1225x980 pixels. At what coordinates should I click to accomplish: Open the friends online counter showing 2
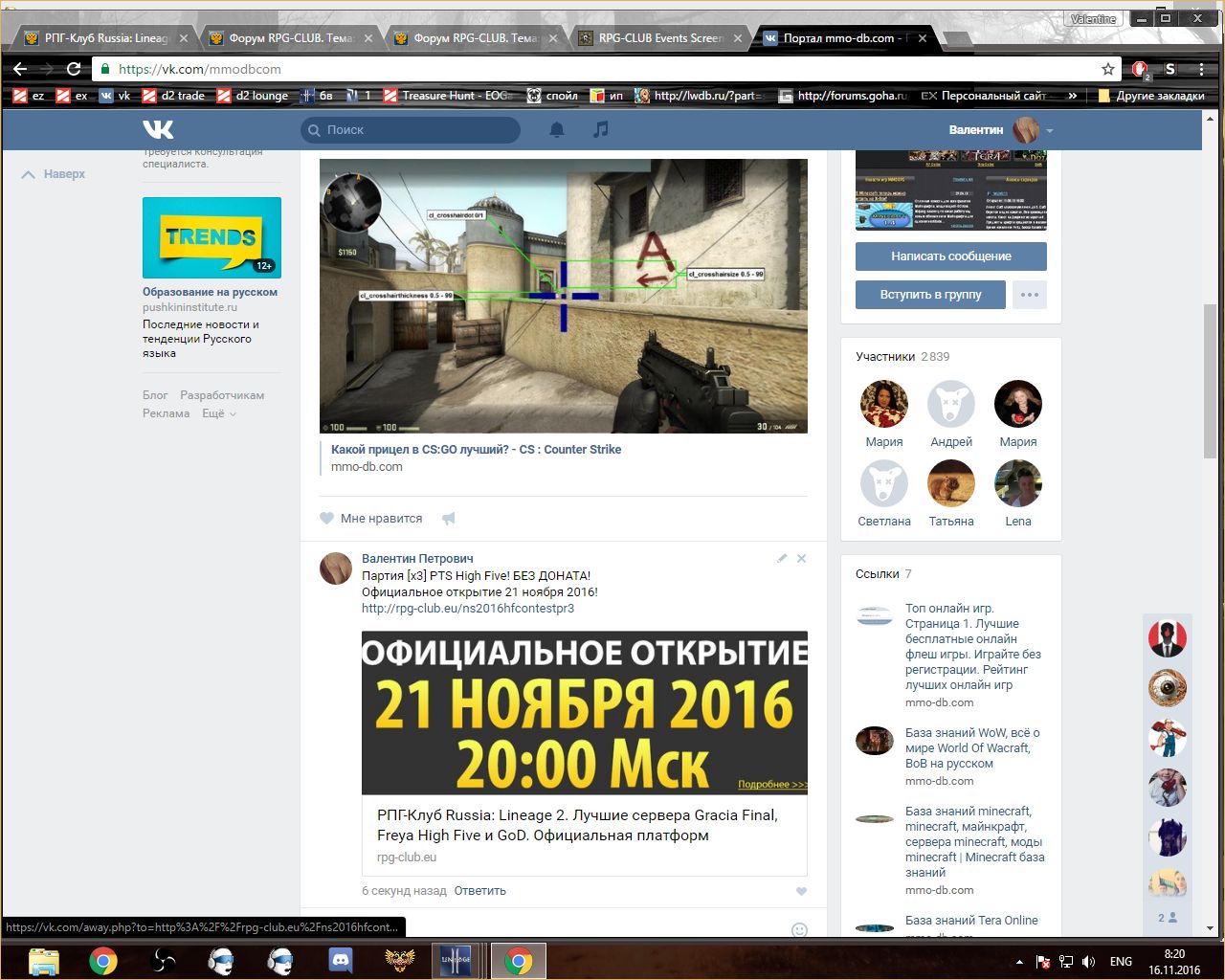pos(1168,918)
